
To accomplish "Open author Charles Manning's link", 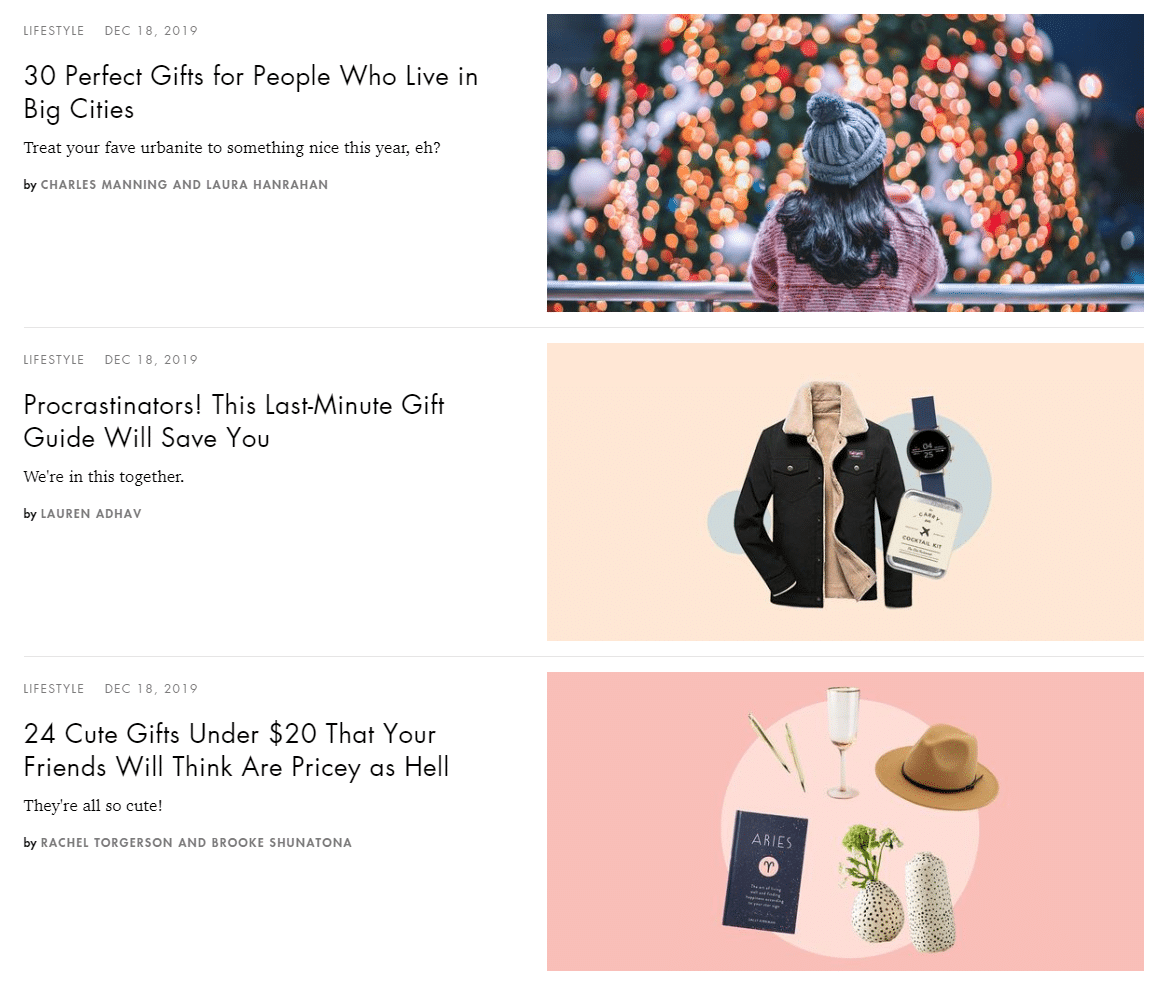I will (104, 184).
